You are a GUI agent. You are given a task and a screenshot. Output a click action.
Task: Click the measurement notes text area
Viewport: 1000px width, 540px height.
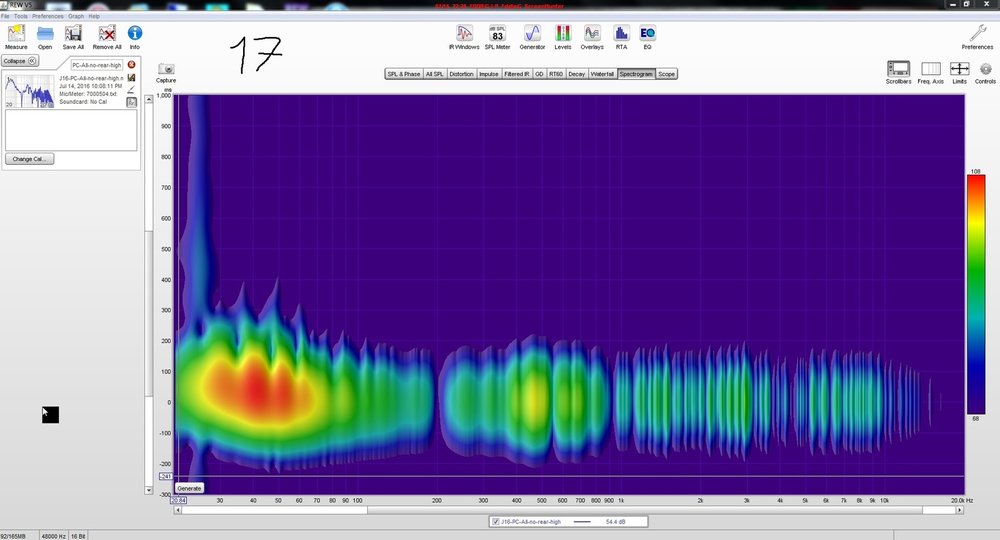coord(71,130)
